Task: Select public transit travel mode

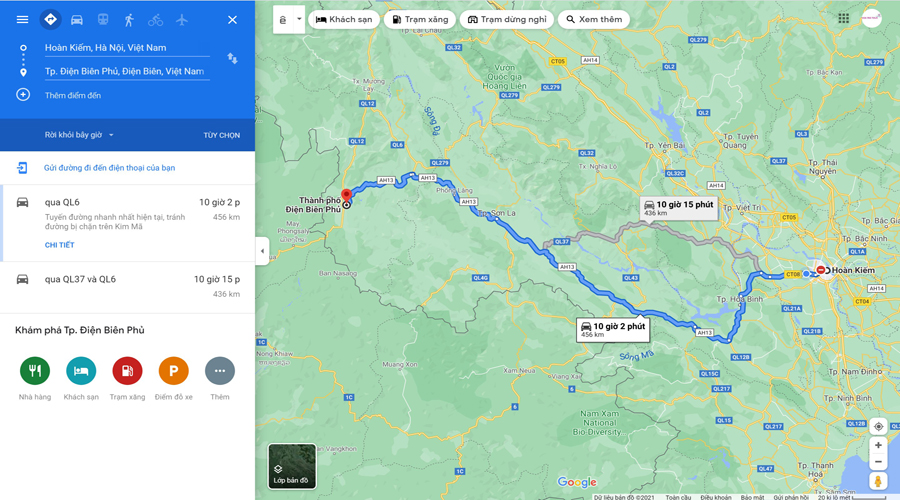Action: click(103, 20)
